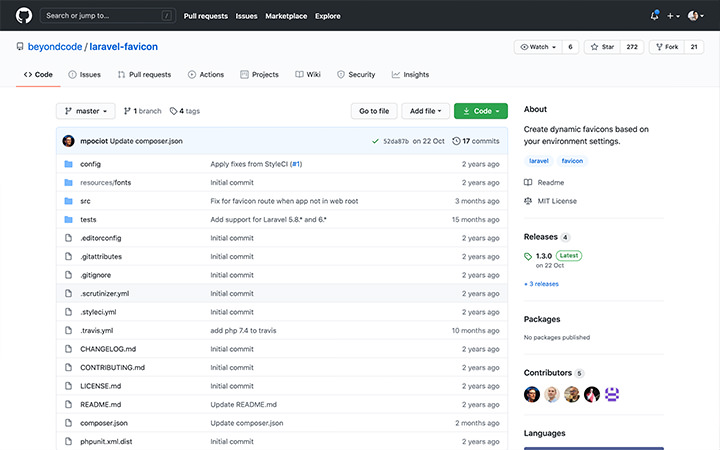
Task: Open commit hash 52da87b
Action: tap(396, 141)
